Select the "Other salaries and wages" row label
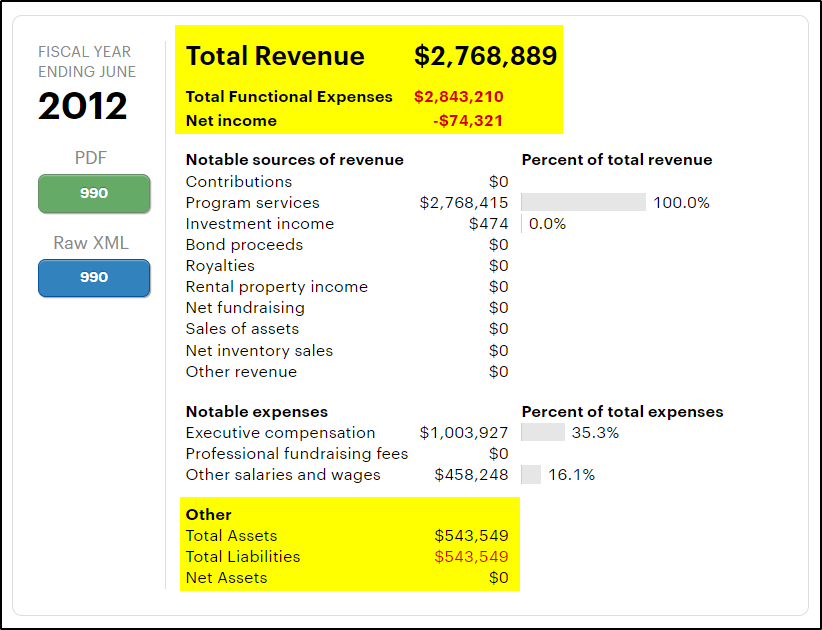This screenshot has height=630, width=822. click(x=283, y=475)
